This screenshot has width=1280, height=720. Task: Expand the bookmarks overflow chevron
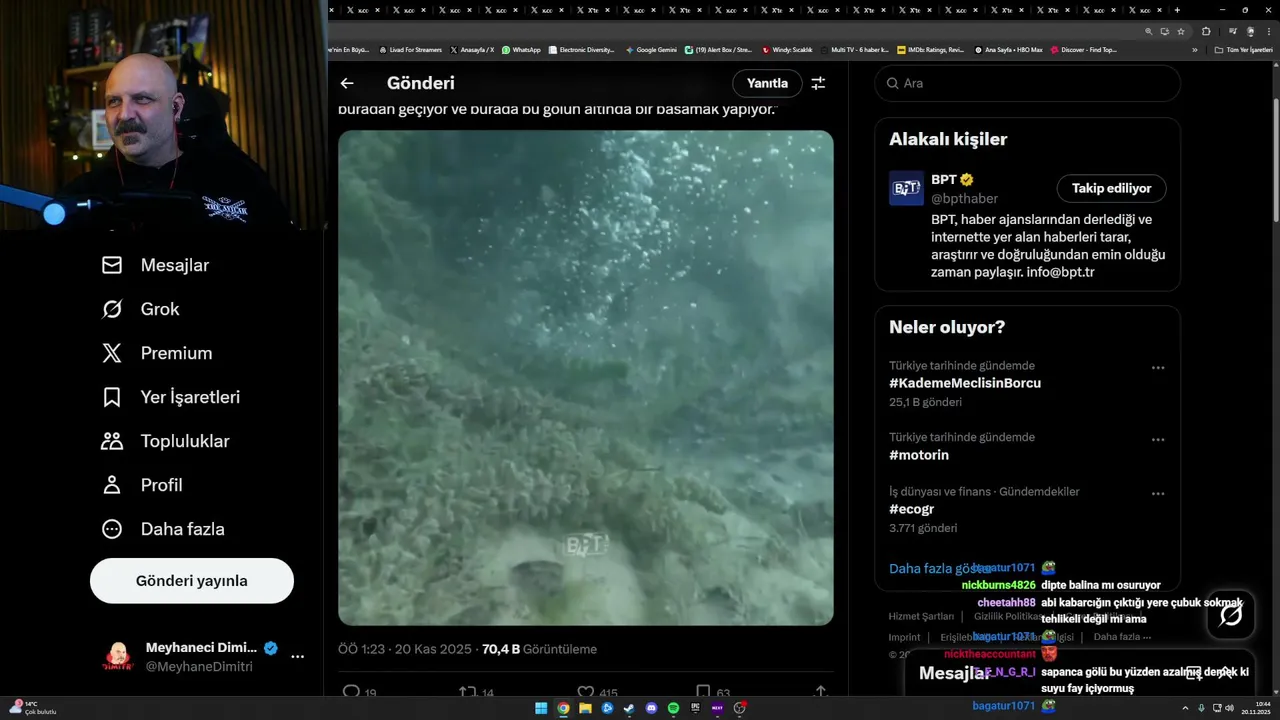(1194, 49)
